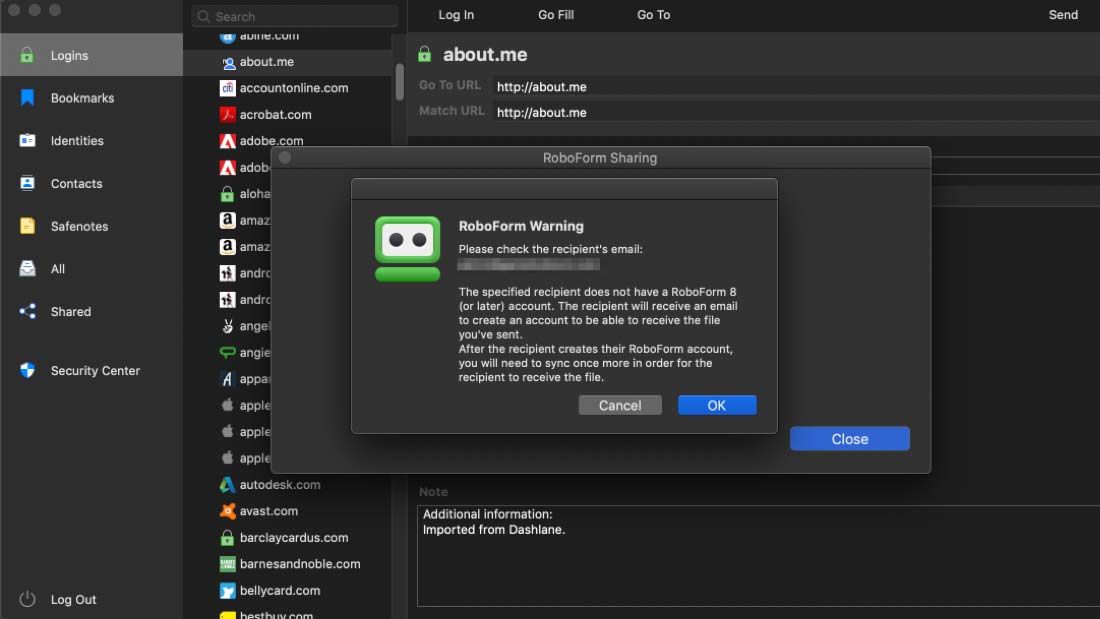View All items in the sidebar
This screenshot has width=1100, height=619.
tap(67, 268)
